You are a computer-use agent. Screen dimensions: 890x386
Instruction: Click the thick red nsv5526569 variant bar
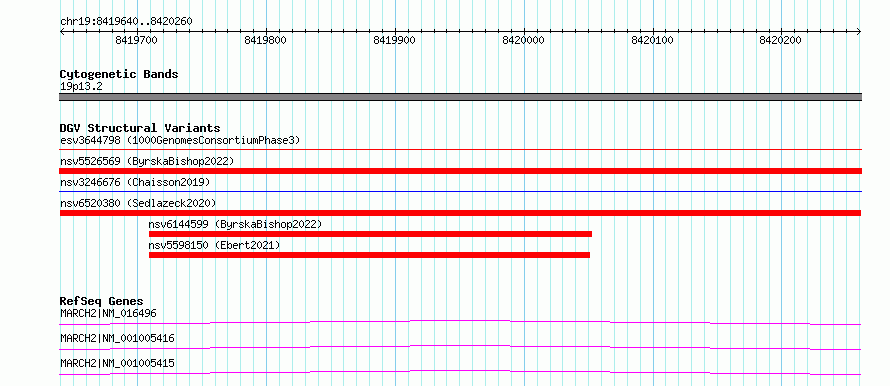click(x=460, y=171)
